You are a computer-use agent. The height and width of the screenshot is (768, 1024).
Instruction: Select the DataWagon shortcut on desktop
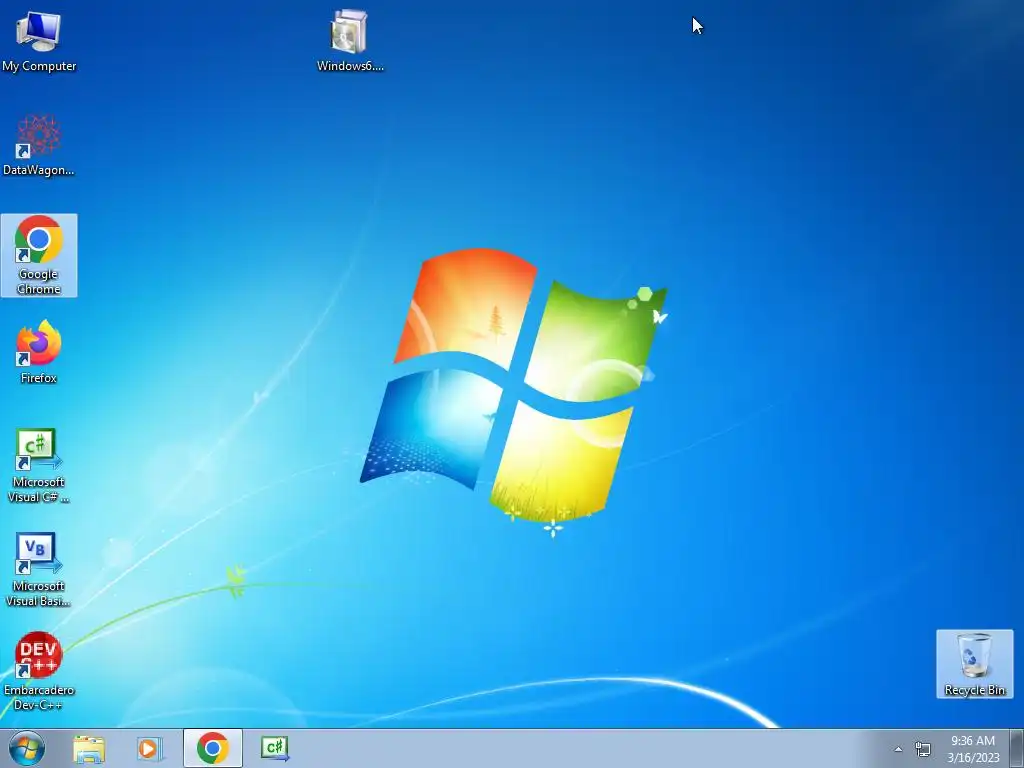[39, 145]
